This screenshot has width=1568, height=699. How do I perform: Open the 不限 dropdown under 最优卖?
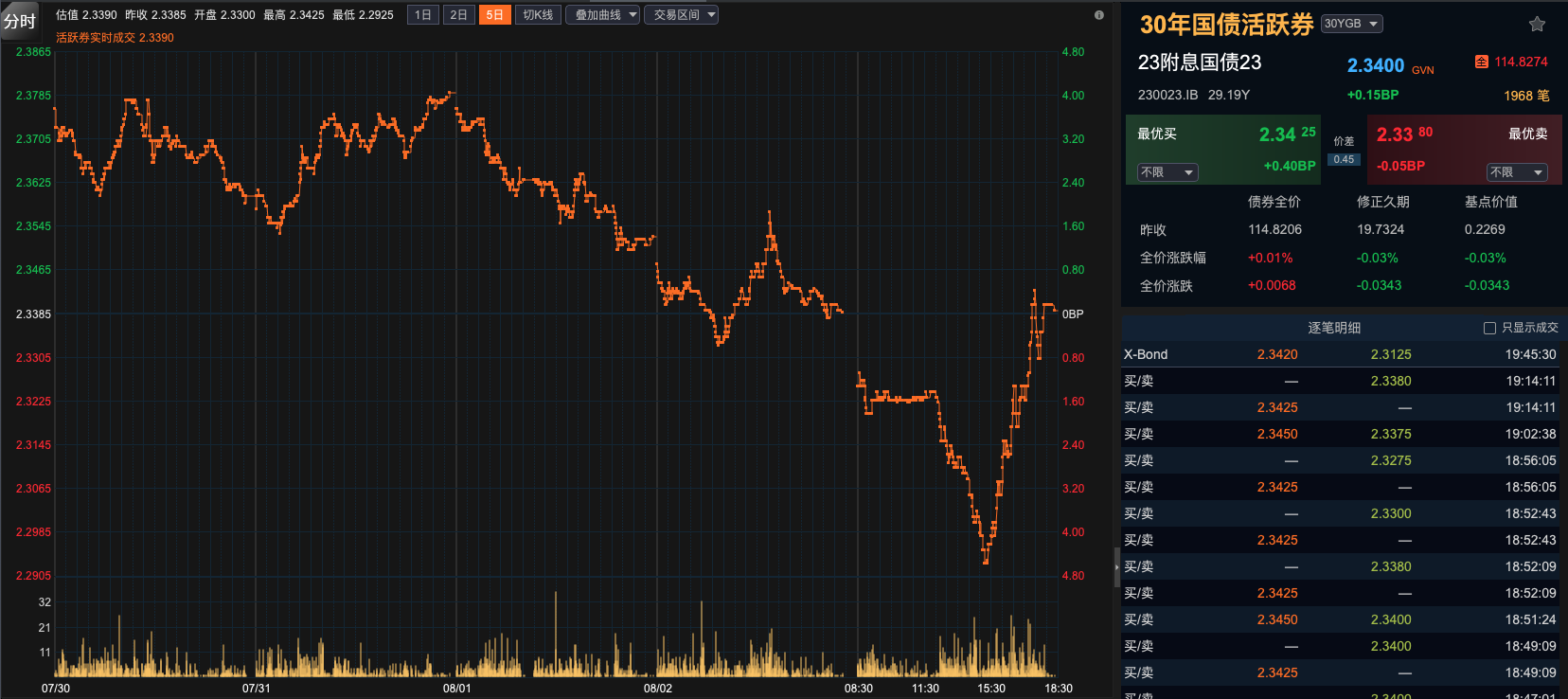pos(1516,172)
